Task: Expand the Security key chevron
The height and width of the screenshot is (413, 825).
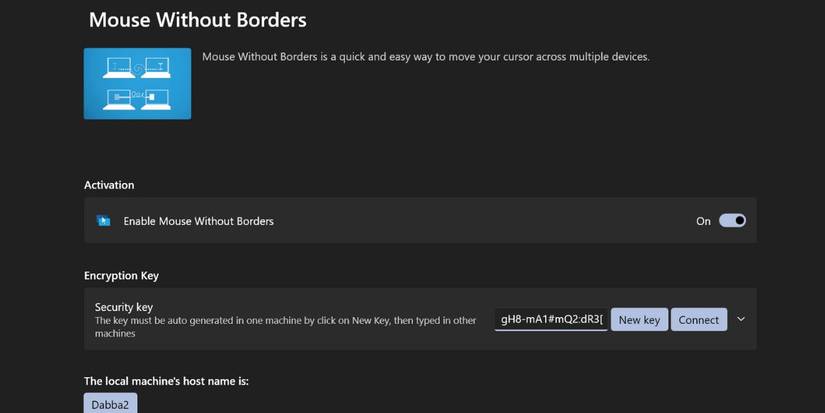Action: [741, 320]
